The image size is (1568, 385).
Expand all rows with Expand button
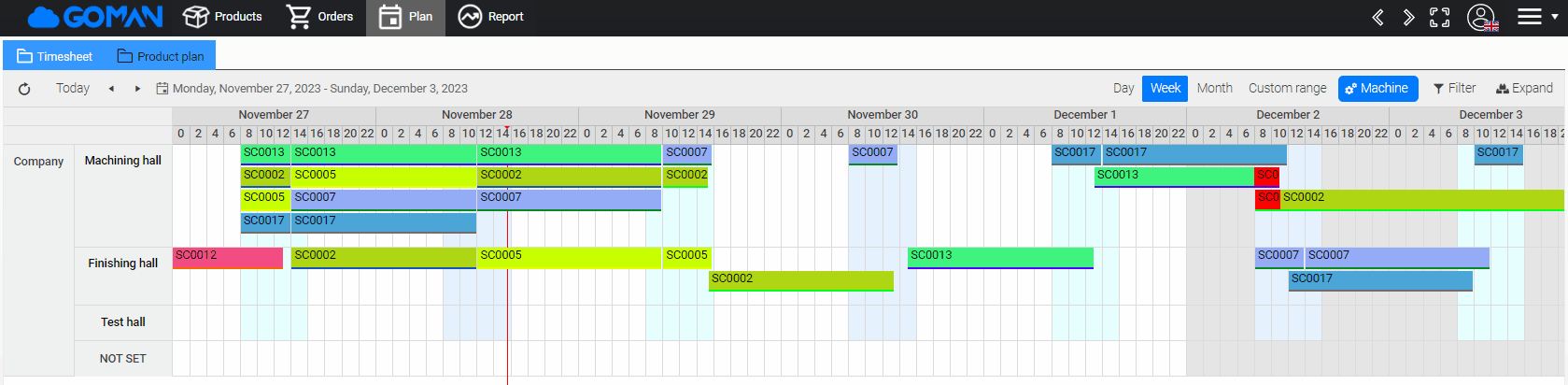click(1524, 89)
